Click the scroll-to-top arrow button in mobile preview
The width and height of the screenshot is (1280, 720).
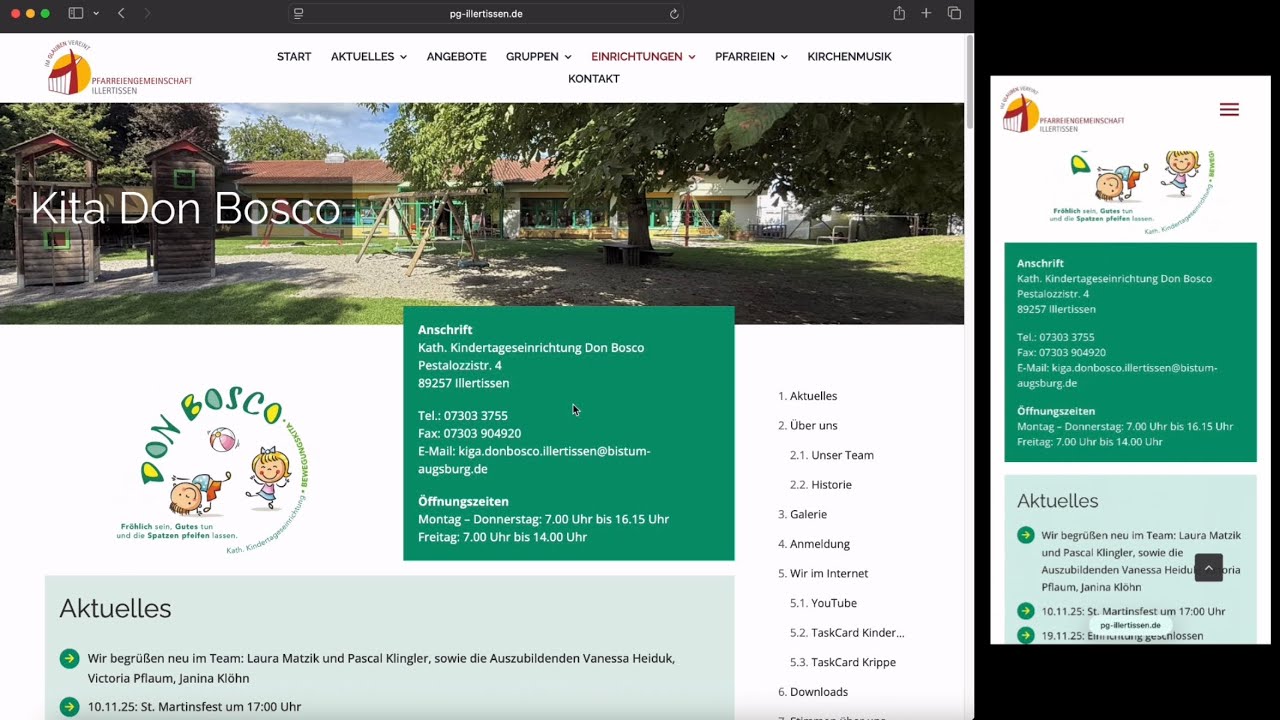pos(1208,567)
